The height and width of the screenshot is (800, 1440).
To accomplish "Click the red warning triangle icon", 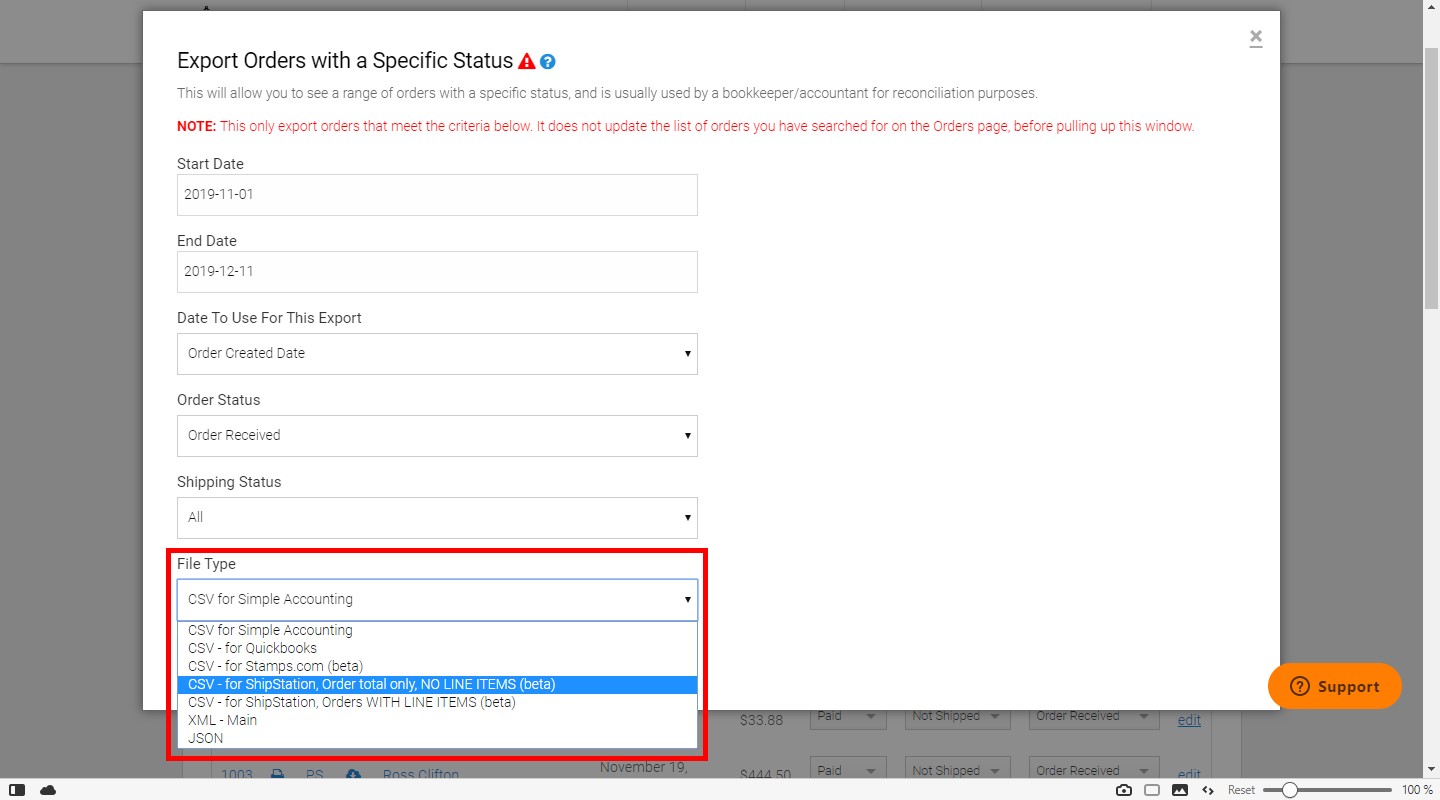I will click(x=527, y=61).
